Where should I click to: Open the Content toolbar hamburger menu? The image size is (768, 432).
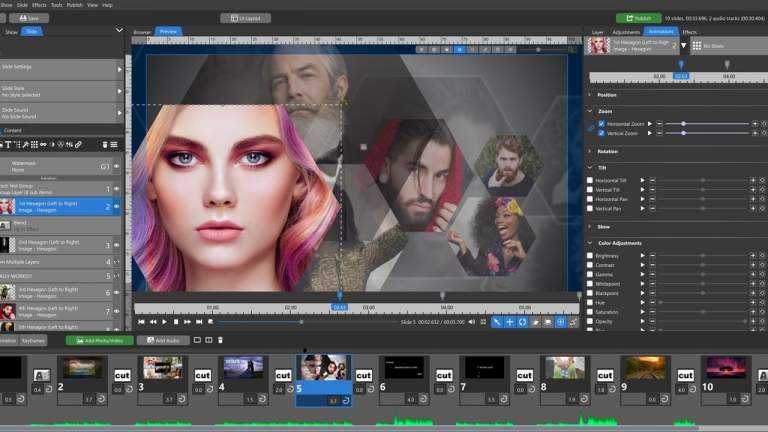pyautogui.click(x=114, y=144)
